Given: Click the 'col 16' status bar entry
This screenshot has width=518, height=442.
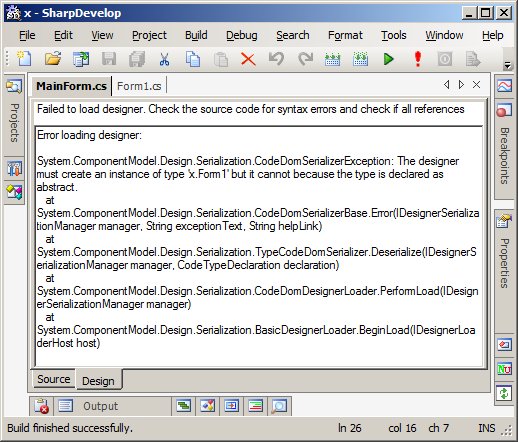Looking at the screenshot, I should pos(402,428).
